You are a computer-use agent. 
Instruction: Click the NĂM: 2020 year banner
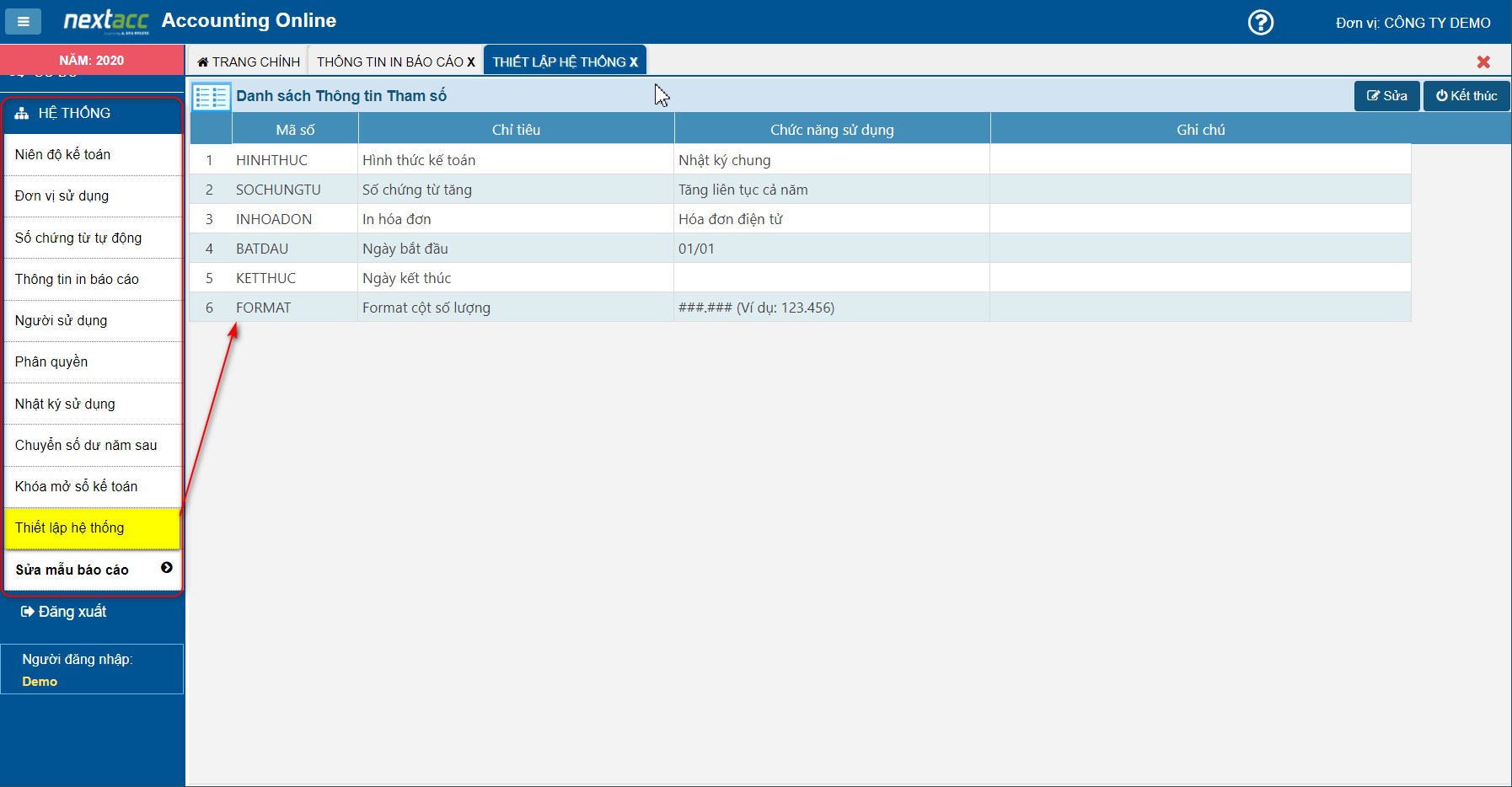(92, 61)
